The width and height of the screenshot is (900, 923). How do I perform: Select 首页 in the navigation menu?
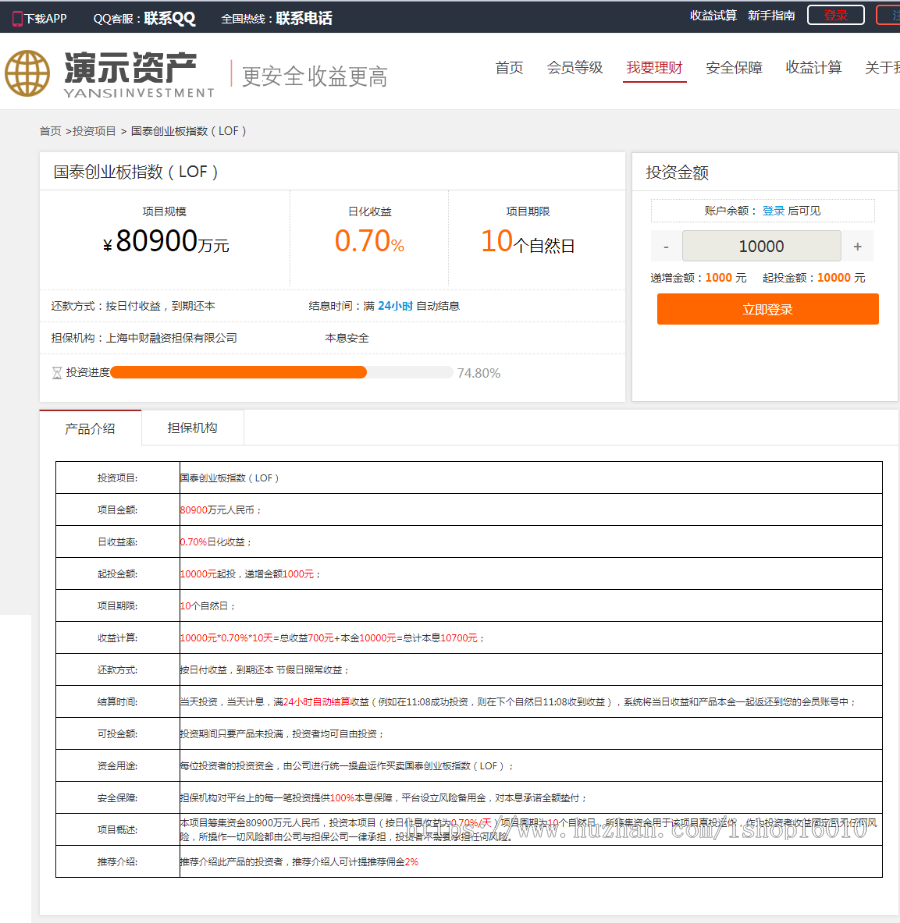point(508,68)
